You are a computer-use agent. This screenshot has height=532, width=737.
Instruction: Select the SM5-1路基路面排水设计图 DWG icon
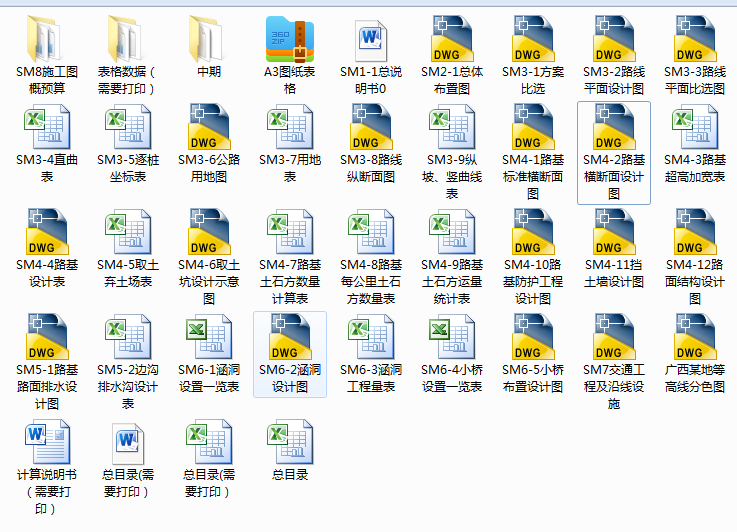pyautogui.click(x=47, y=337)
